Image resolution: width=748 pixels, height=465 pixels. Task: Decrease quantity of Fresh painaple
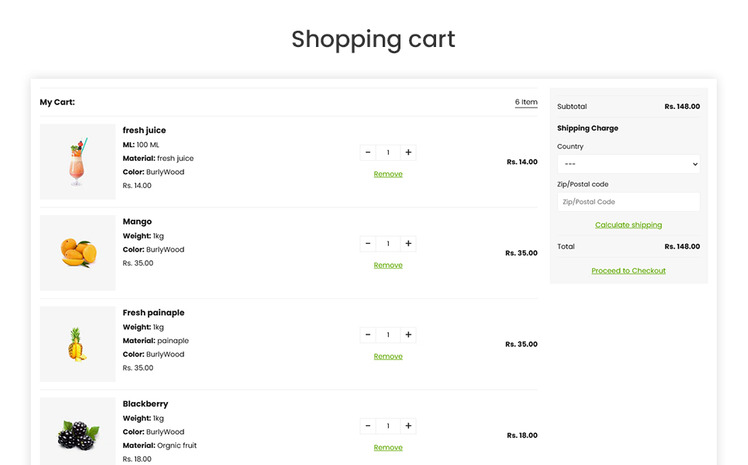[368, 335]
